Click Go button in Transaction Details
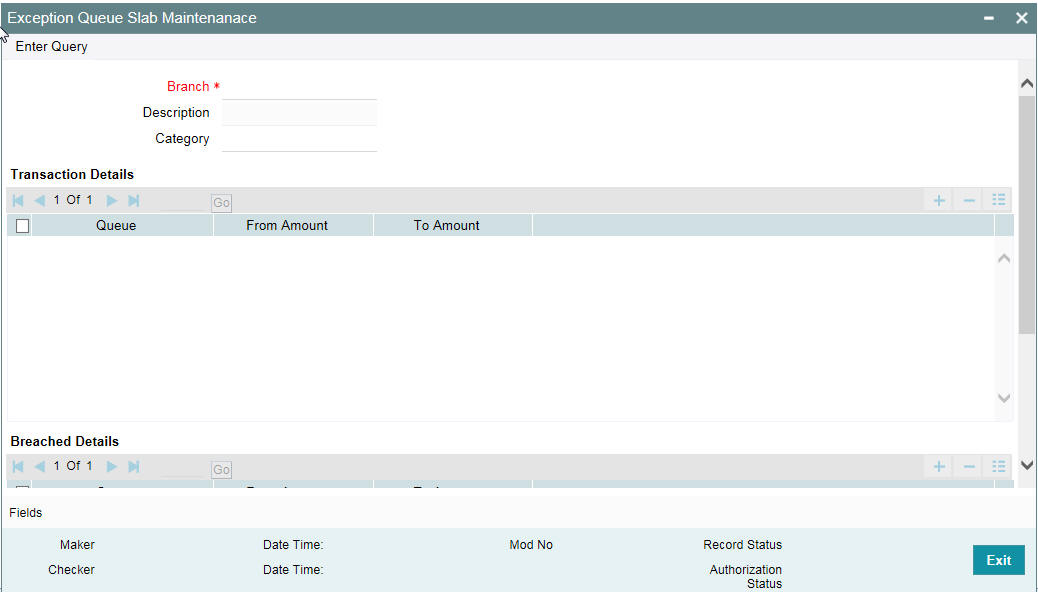 tap(221, 203)
